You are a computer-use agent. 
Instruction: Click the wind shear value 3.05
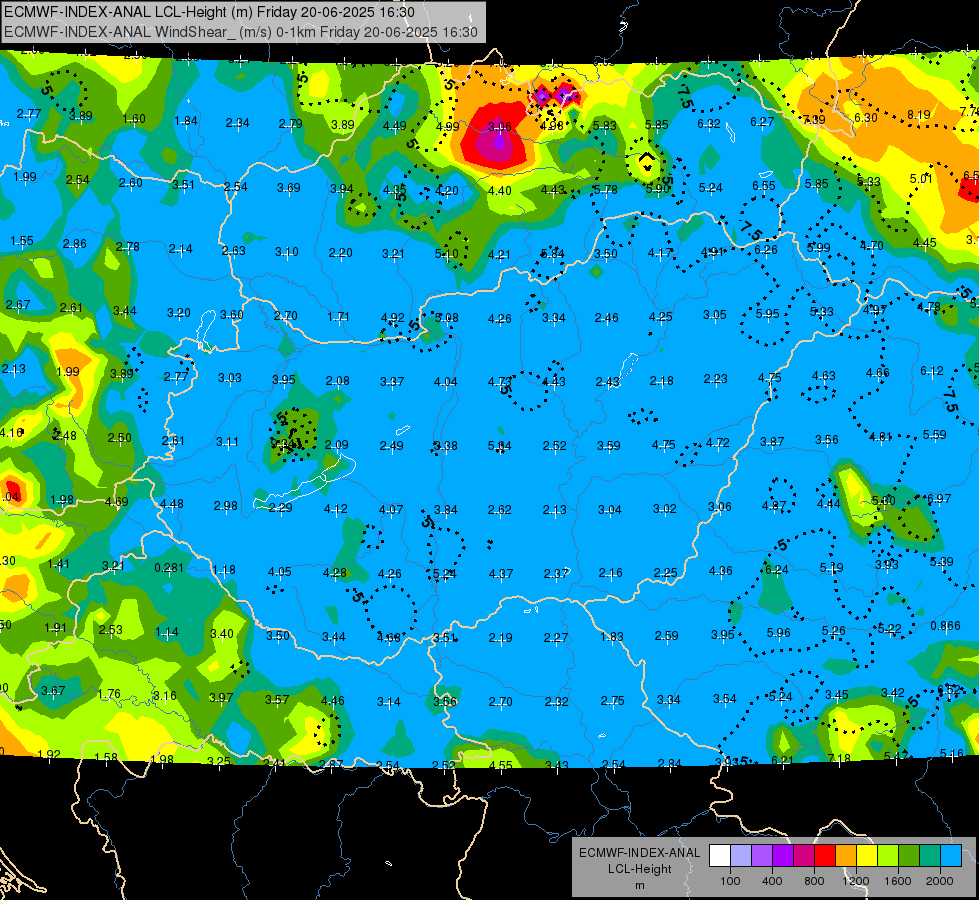[714, 315]
